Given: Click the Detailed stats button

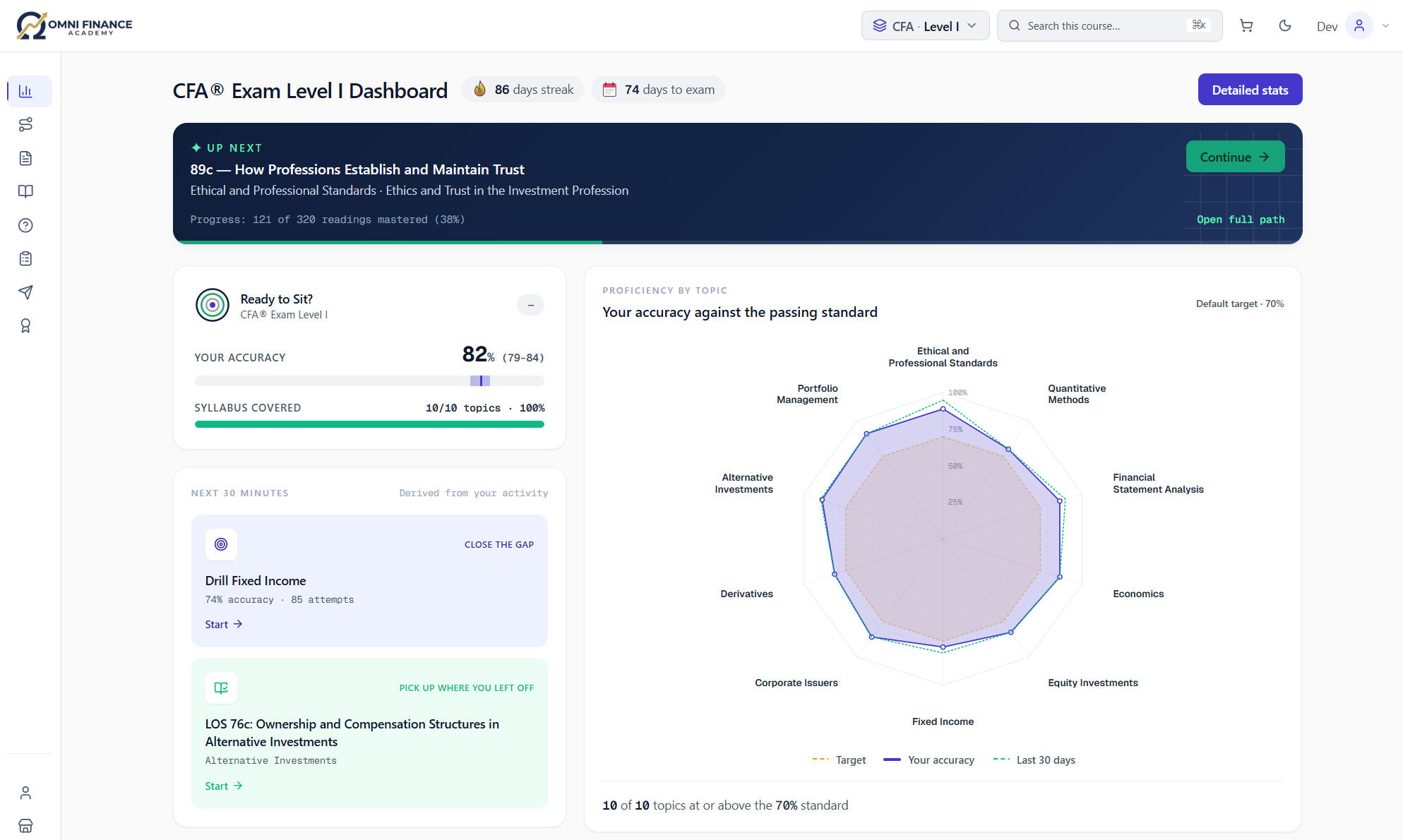Looking at the screenshot, I should click(x=1250, y=90).
